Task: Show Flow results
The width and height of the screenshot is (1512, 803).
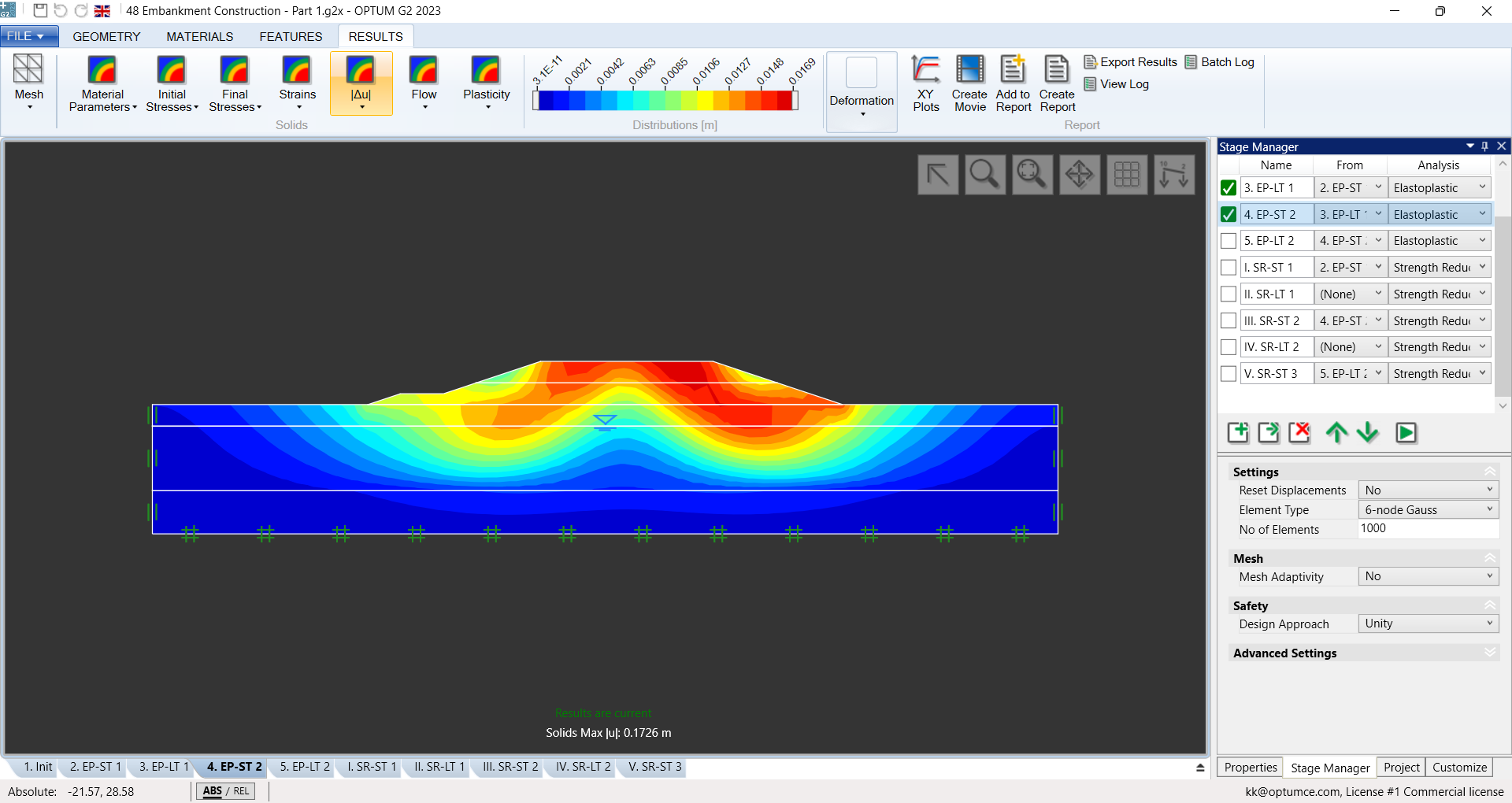Action: click(x=424, y=82)
